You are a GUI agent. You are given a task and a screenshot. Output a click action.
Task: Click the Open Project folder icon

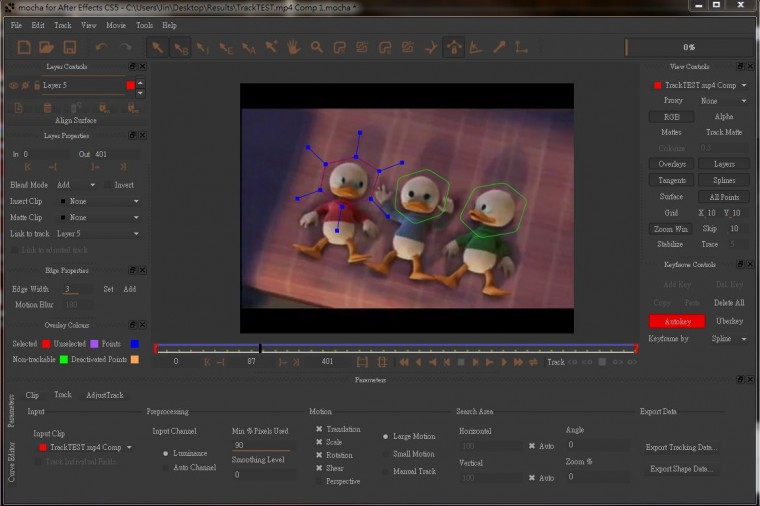[46, 47]
